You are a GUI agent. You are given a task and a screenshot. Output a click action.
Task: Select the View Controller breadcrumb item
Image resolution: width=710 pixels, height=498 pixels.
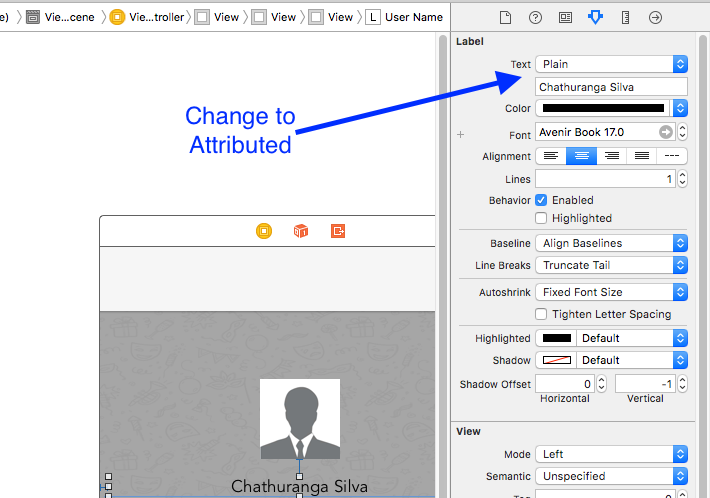click(x=147, y=17)
